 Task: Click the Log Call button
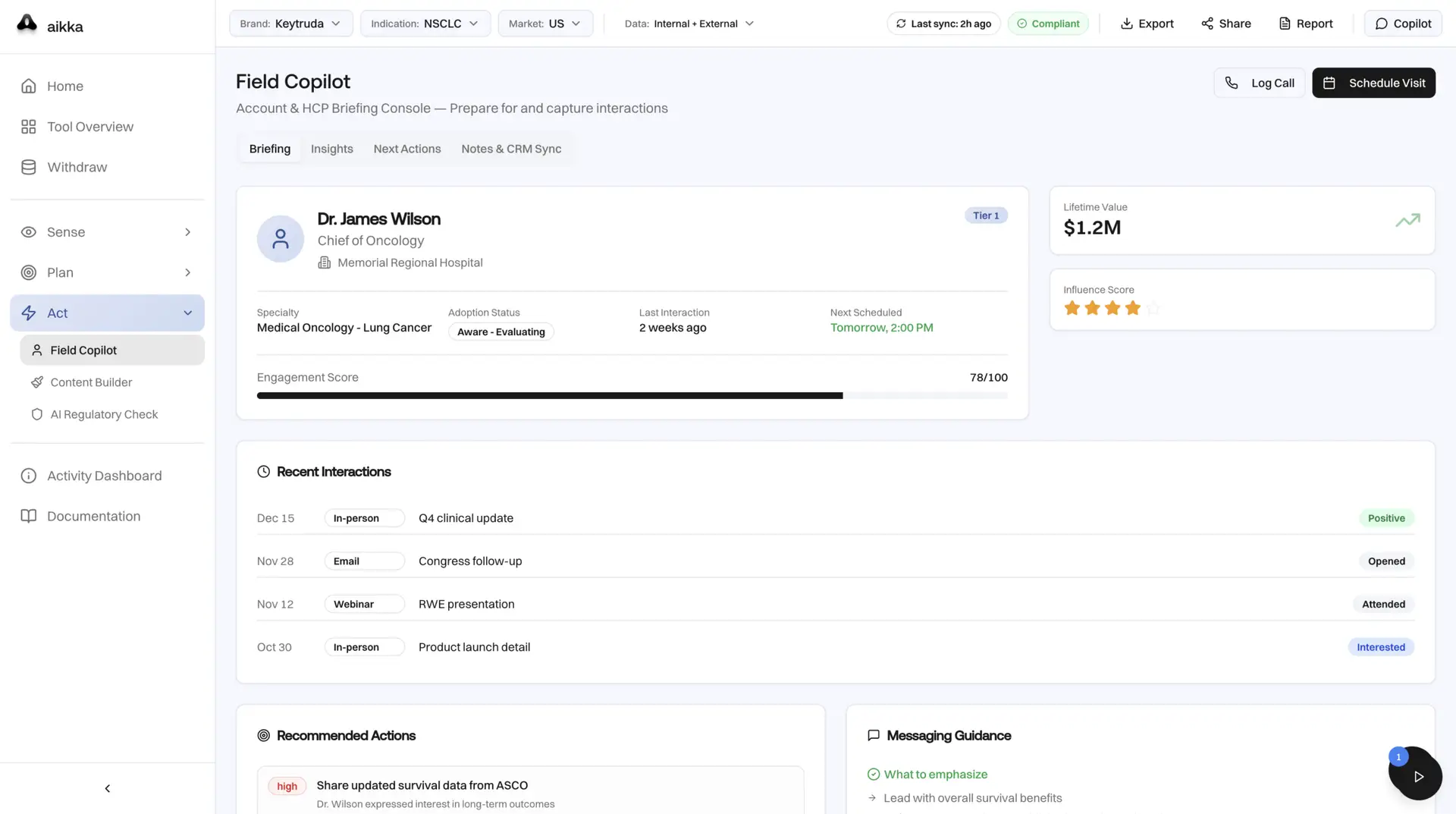coord(1260,83)
